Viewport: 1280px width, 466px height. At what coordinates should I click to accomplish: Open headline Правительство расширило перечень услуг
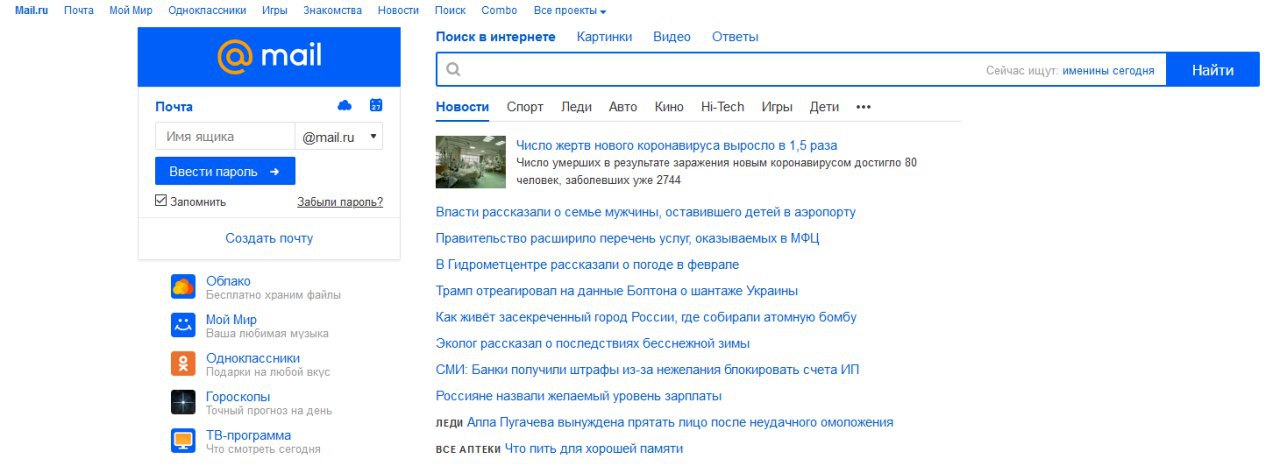[x=628, y=238]
